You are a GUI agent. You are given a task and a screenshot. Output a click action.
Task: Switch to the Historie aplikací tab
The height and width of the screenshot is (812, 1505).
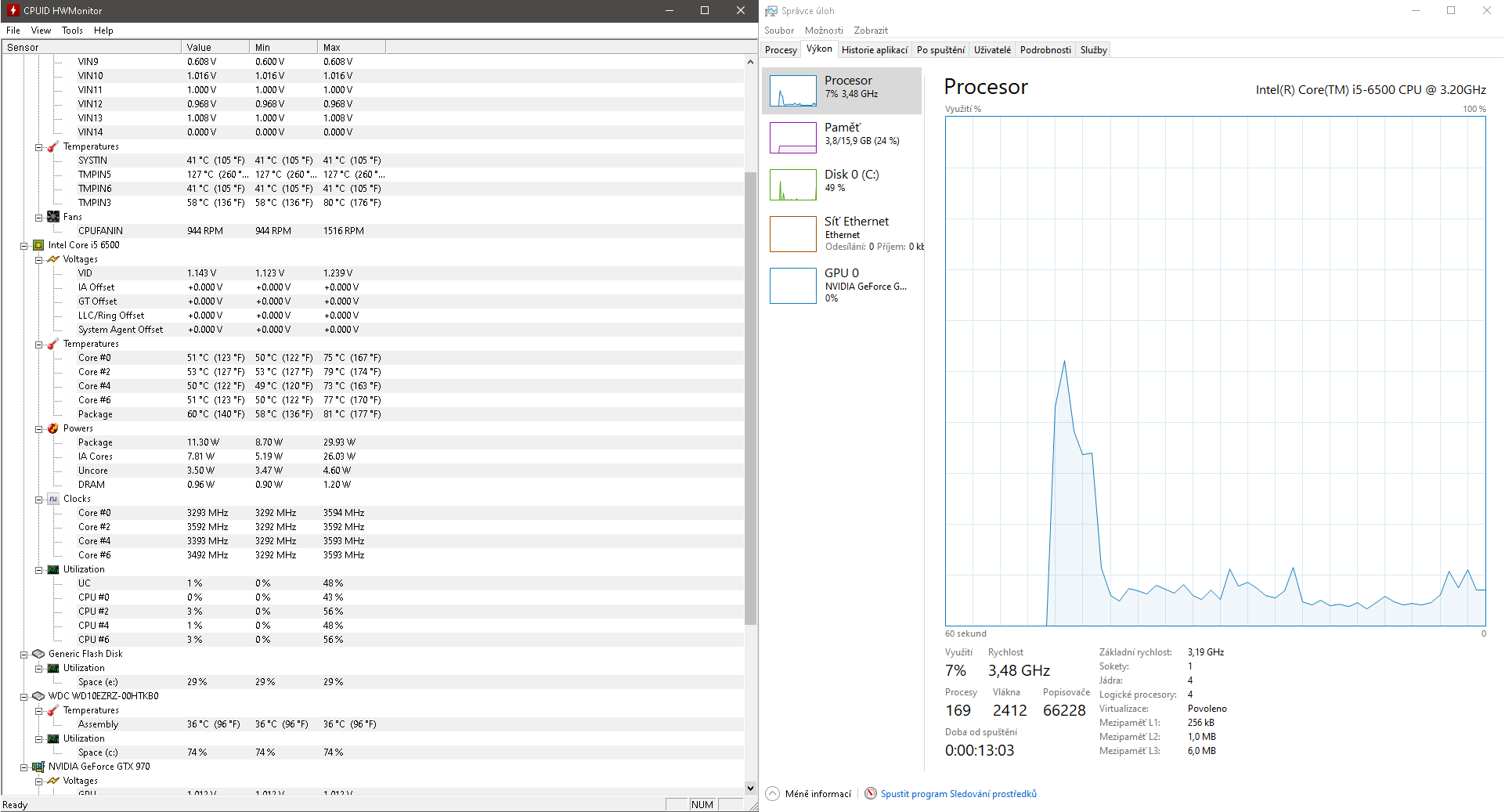pyautogui.click(x=875, y=50)
